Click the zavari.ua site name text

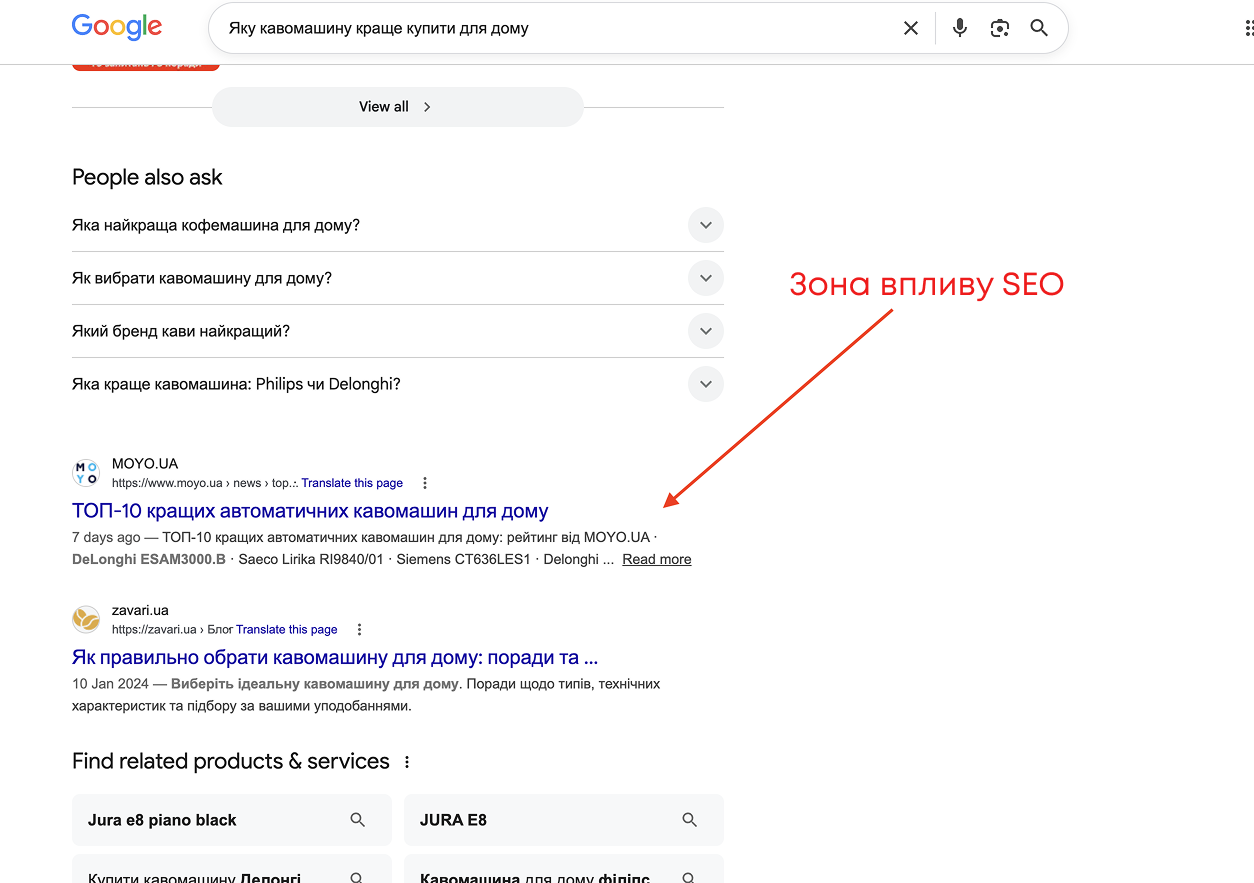[140, 610]
